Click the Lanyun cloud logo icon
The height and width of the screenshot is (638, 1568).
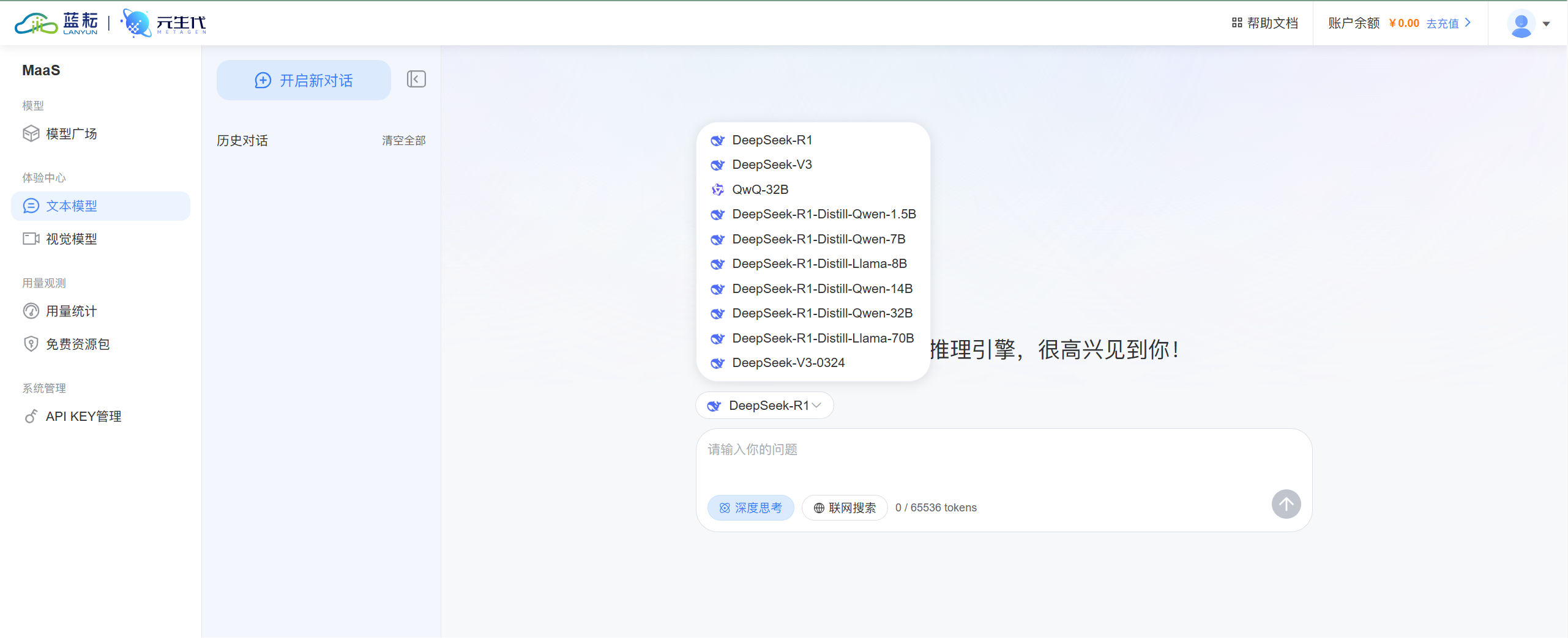36,23
